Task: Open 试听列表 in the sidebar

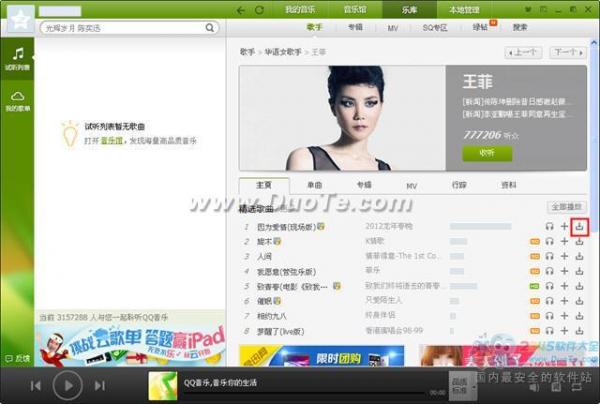Action: 18,58
